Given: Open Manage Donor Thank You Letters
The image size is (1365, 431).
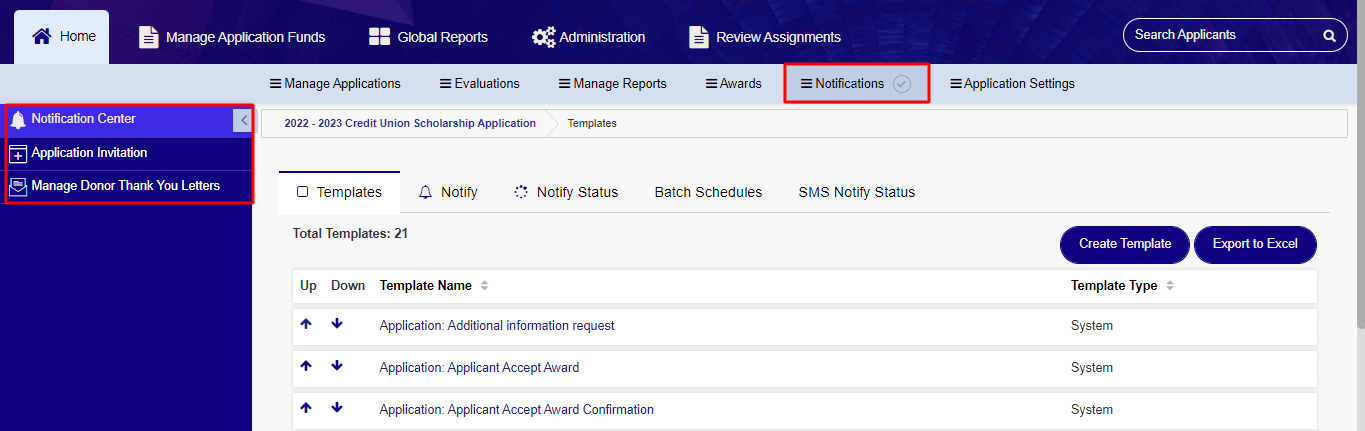Looking at the screenshot, I should click(x=128, y=186).
